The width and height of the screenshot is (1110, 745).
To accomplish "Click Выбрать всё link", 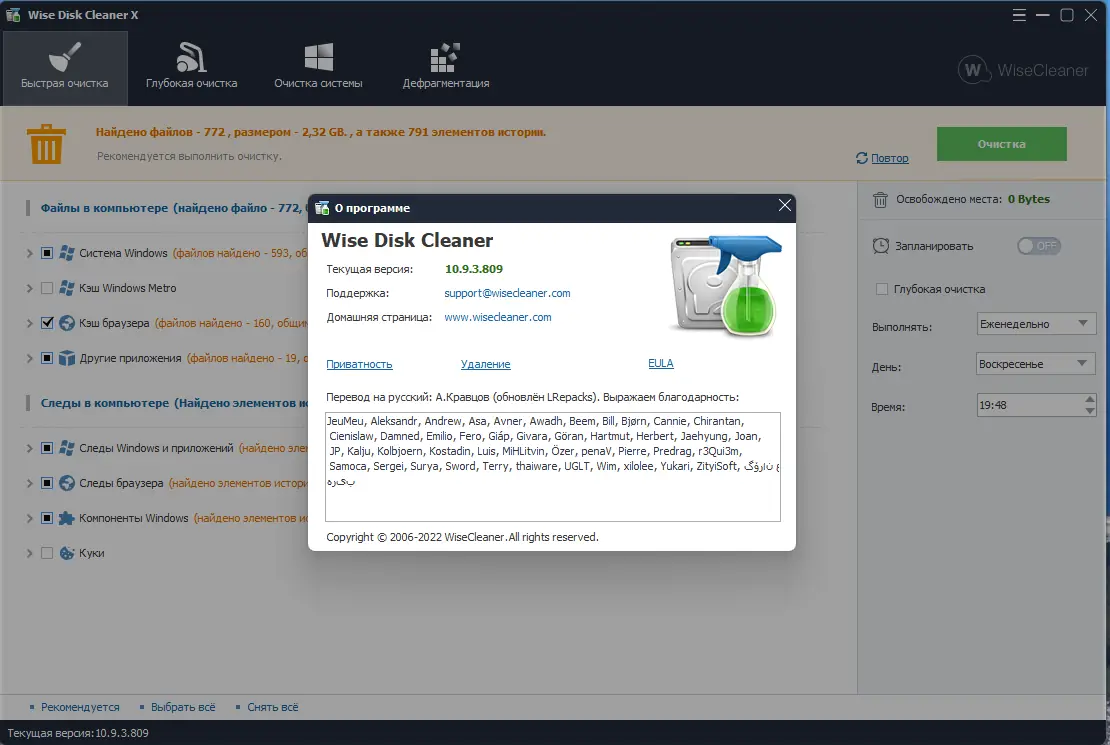I will pyautogui.click(x=183, y=707).
